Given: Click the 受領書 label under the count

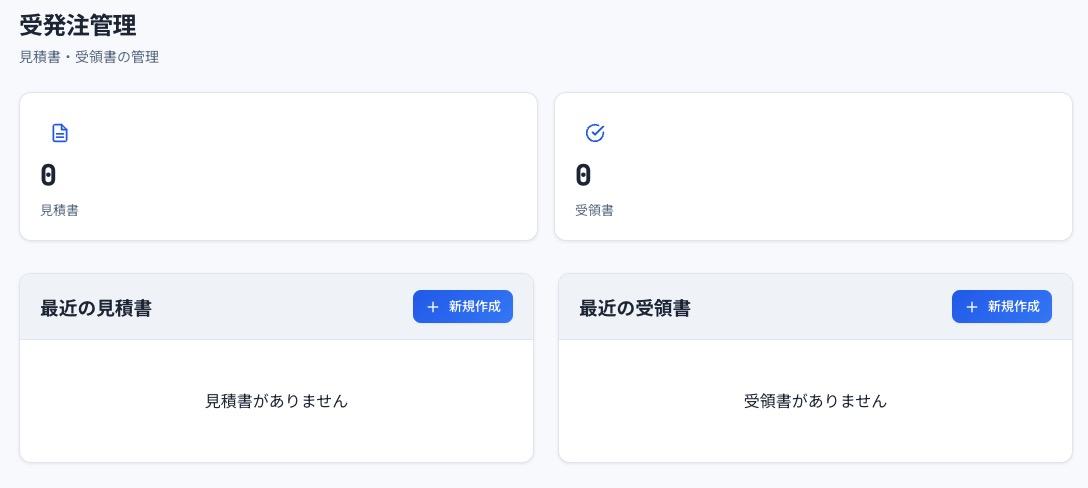Looking at the screenshot, I should pos(594,210).
